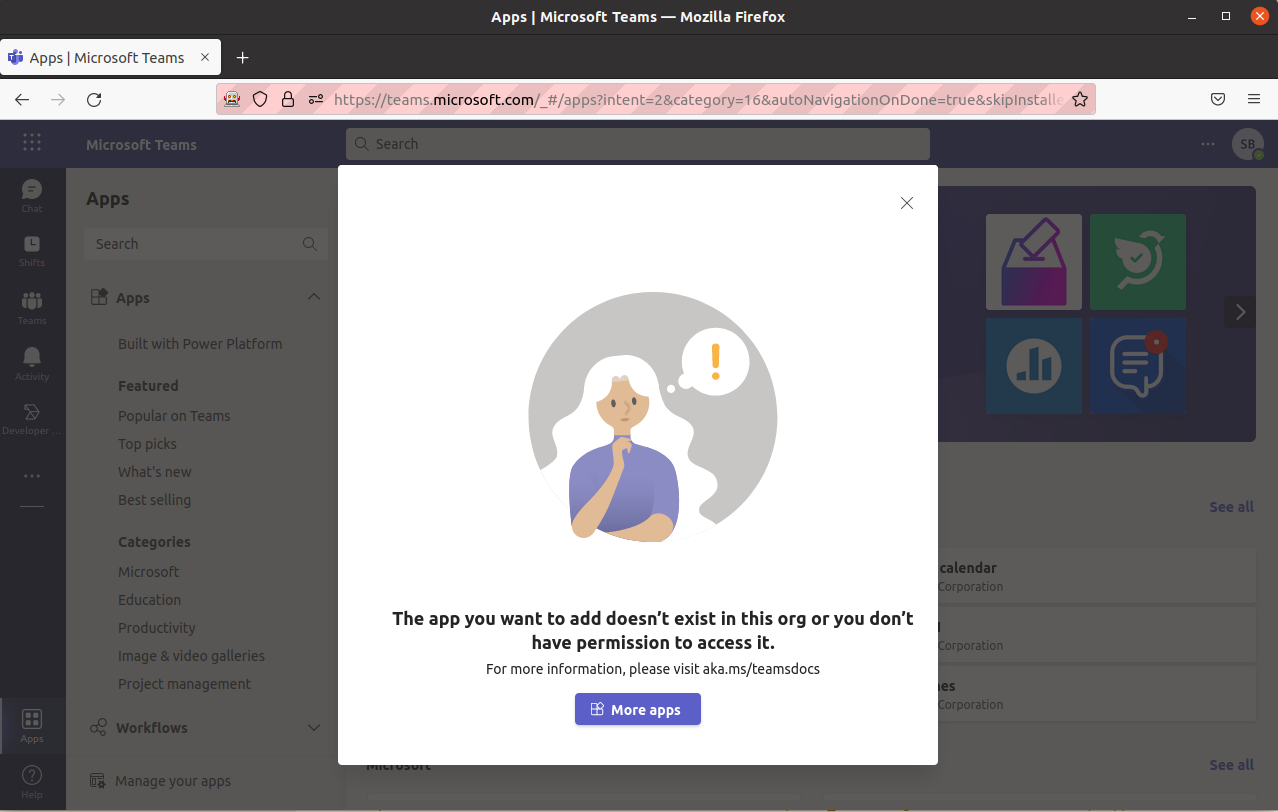This screenshot has height=812, width=1278.
Task: Click the tracking protection shield icon
Action: click(260, 99)
